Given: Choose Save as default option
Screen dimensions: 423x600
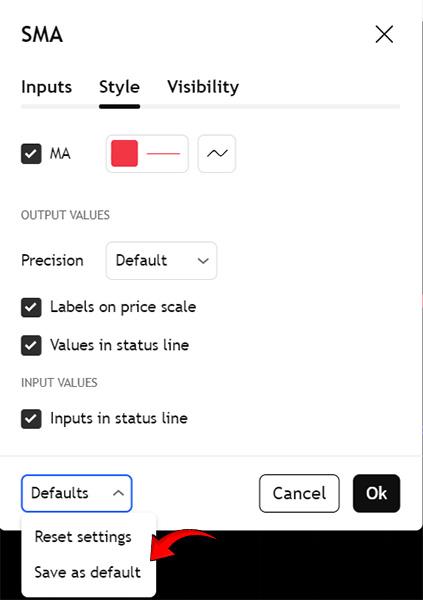Looking at the screenshot, I should pos(89,572).
